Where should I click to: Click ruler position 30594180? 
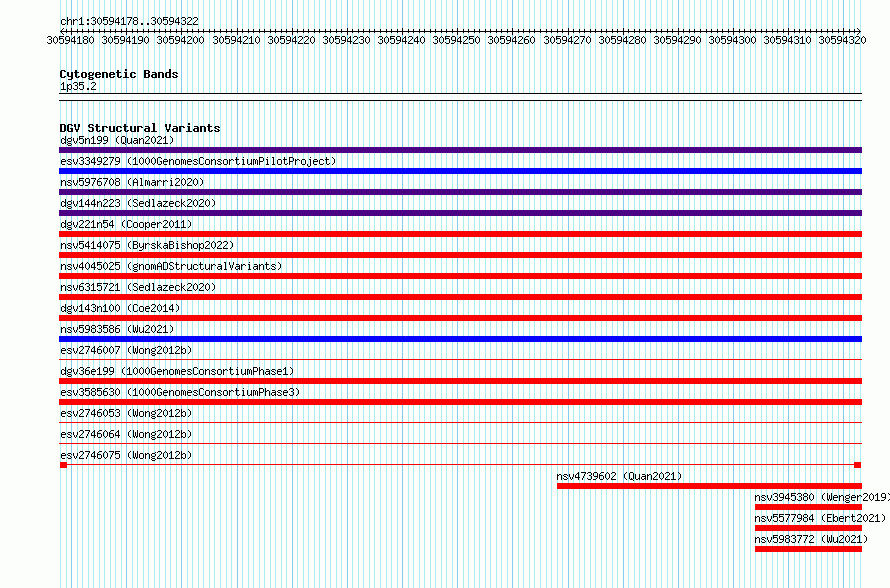(x=70, y=40)
